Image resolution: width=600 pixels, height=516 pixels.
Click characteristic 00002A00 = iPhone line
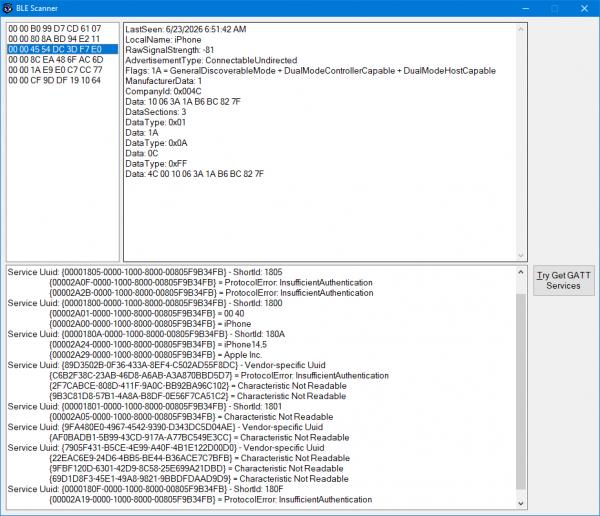click(150, 324)
